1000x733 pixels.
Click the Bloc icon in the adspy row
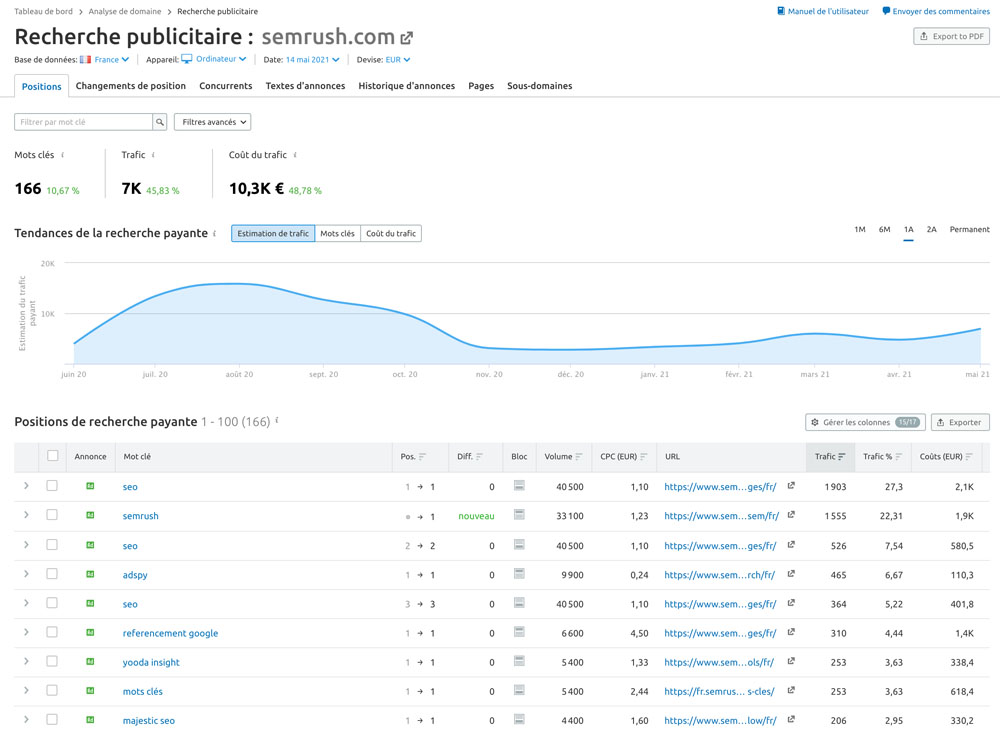[x=519, y=574]
